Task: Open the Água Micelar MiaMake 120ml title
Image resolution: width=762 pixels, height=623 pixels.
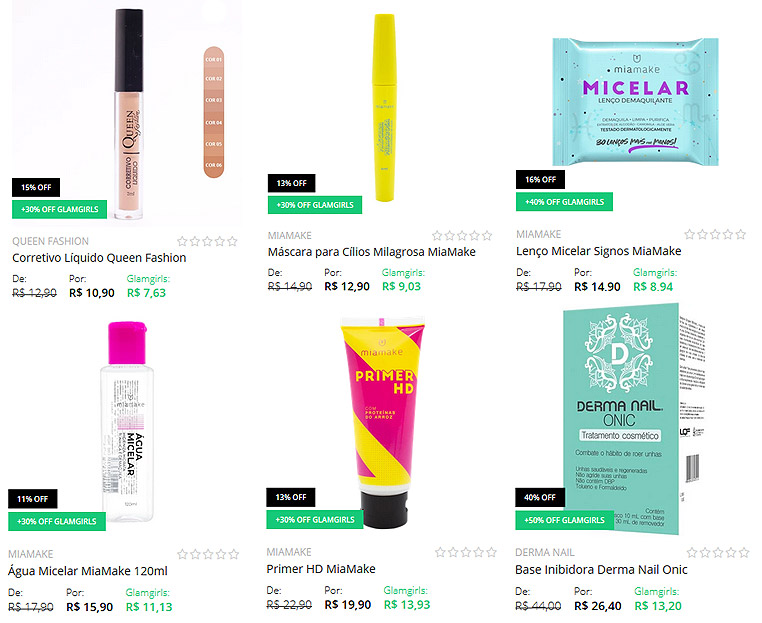Action: click(x=88, y=571)
